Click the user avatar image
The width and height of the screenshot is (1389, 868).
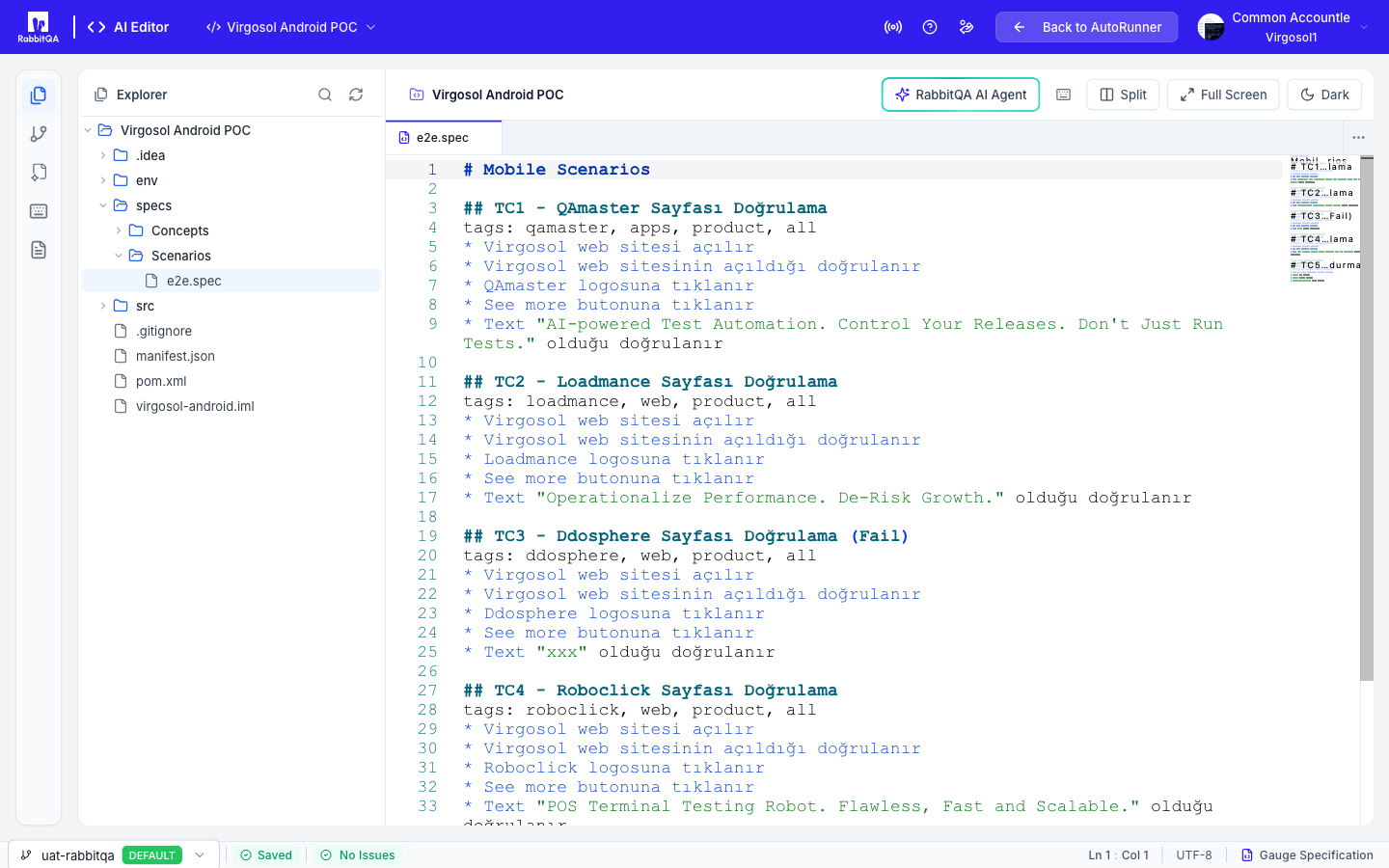click(1211, 27)
